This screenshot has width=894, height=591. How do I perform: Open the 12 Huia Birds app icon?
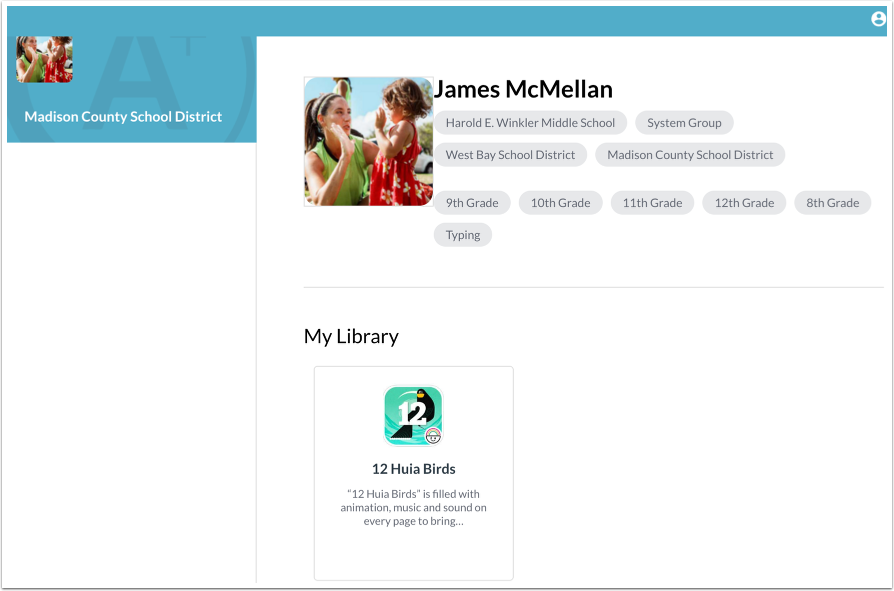point(413,414)
